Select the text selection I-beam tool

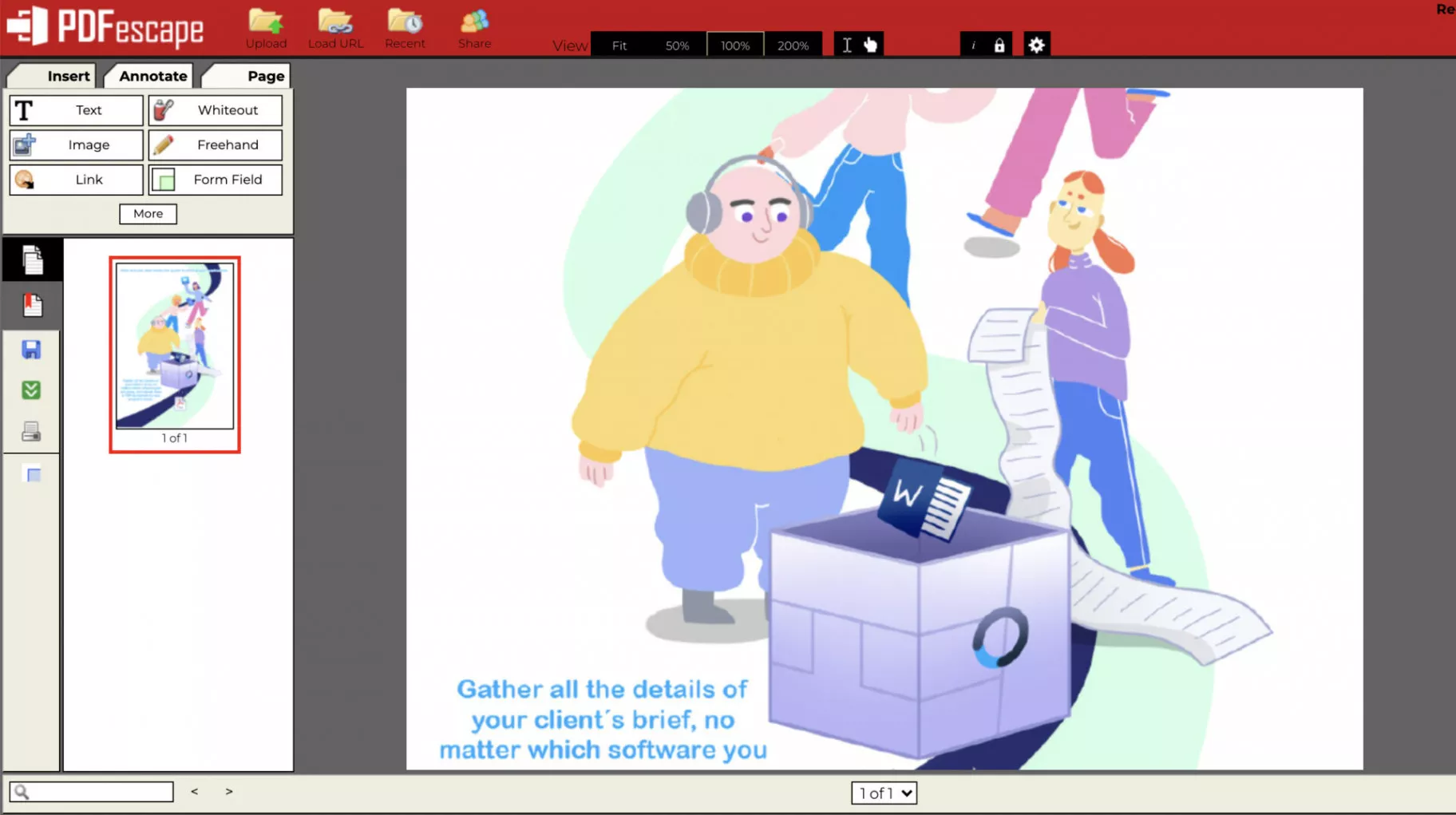point(847,45)
